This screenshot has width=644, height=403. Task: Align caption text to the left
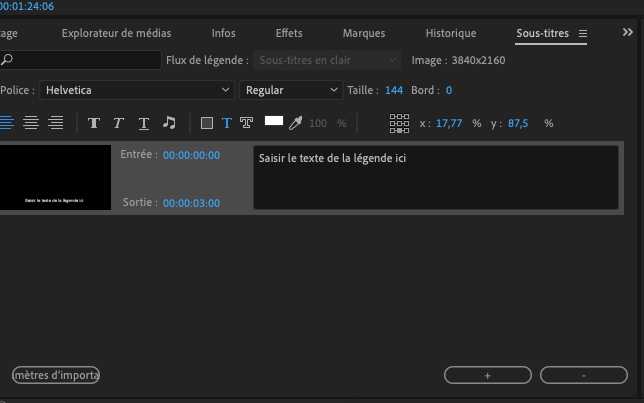[x=7, y=122]
